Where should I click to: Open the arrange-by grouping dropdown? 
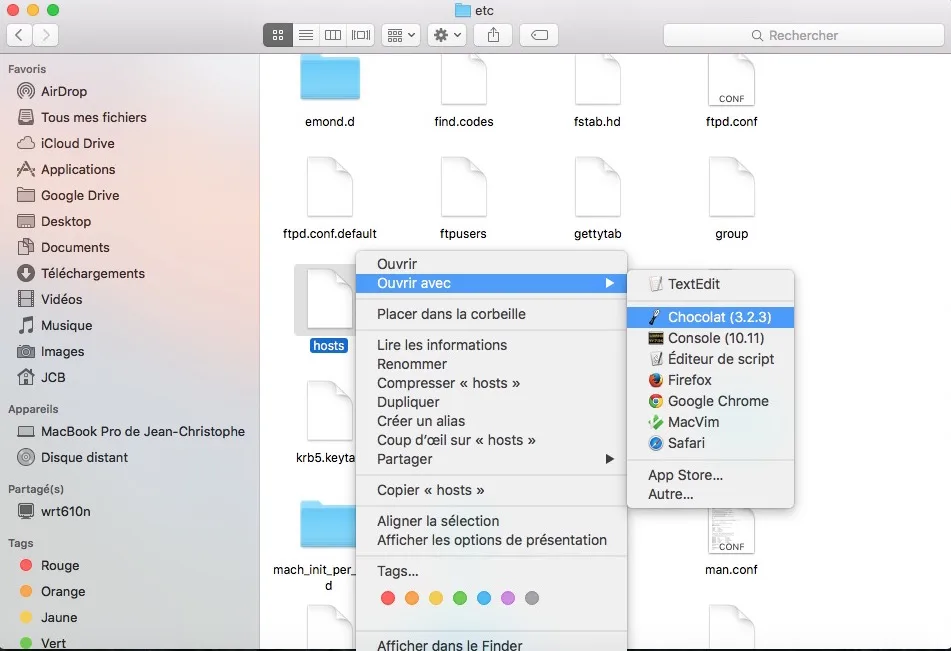pyautogui.click(x=401, y=35)
